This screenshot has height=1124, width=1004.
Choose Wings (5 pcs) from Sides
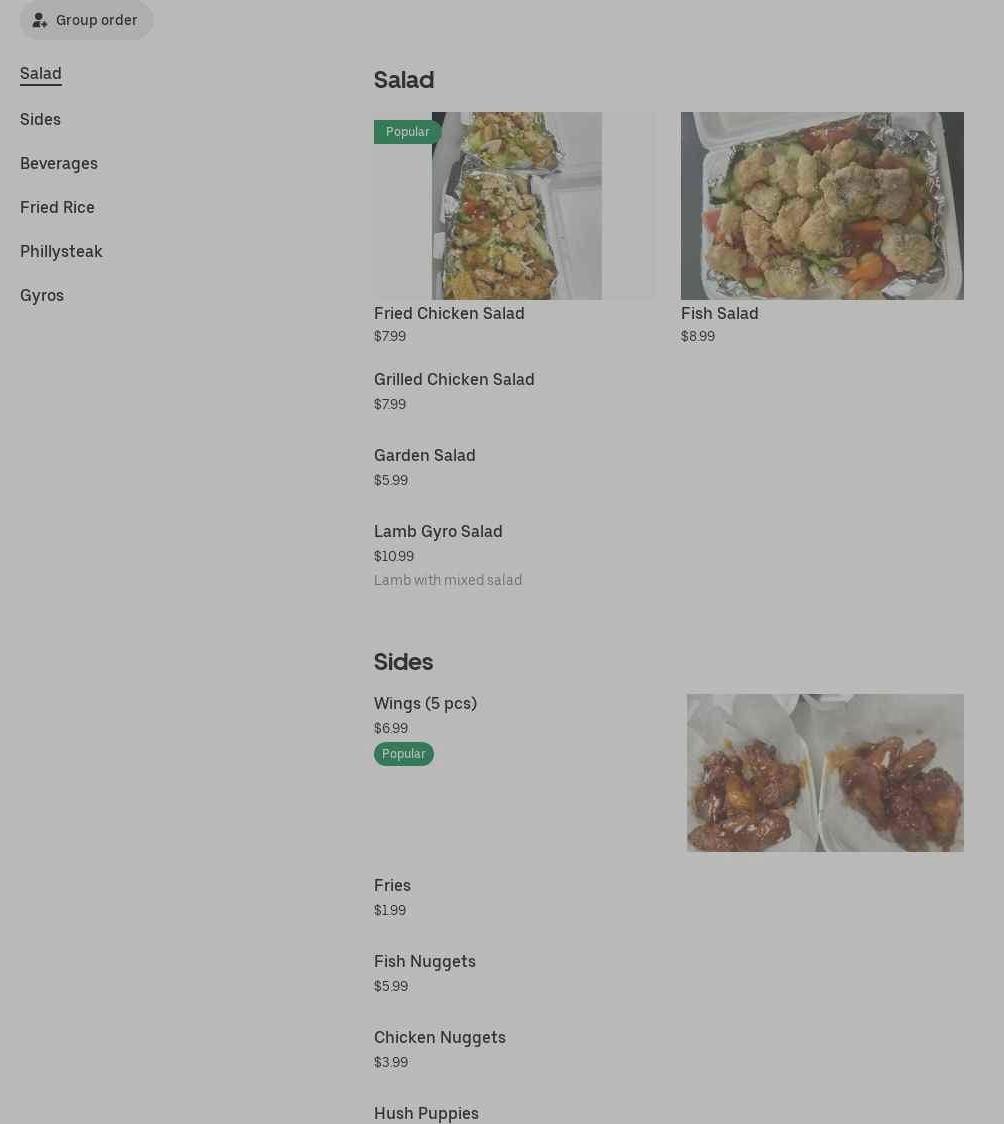pos(426,703)
